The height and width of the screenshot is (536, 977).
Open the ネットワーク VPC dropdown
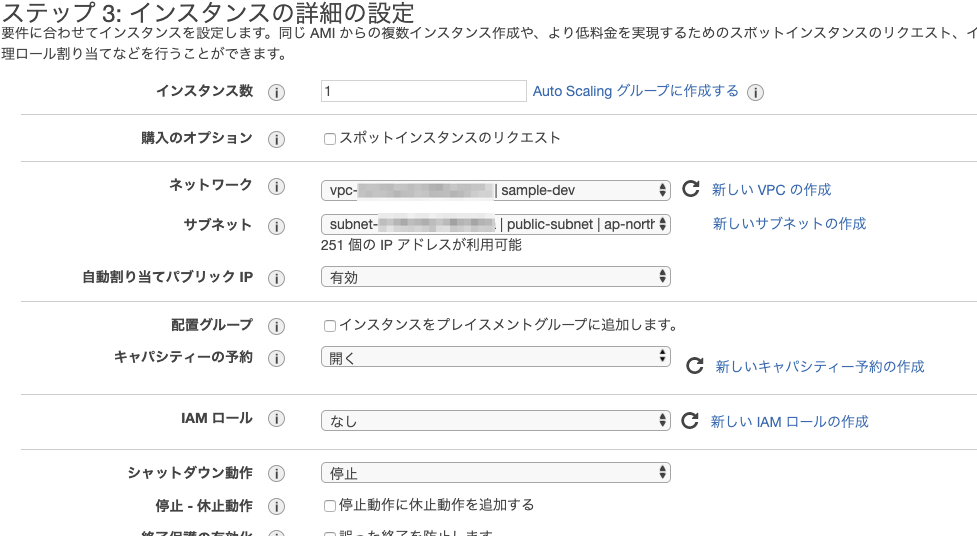click(x=495, y=190)
